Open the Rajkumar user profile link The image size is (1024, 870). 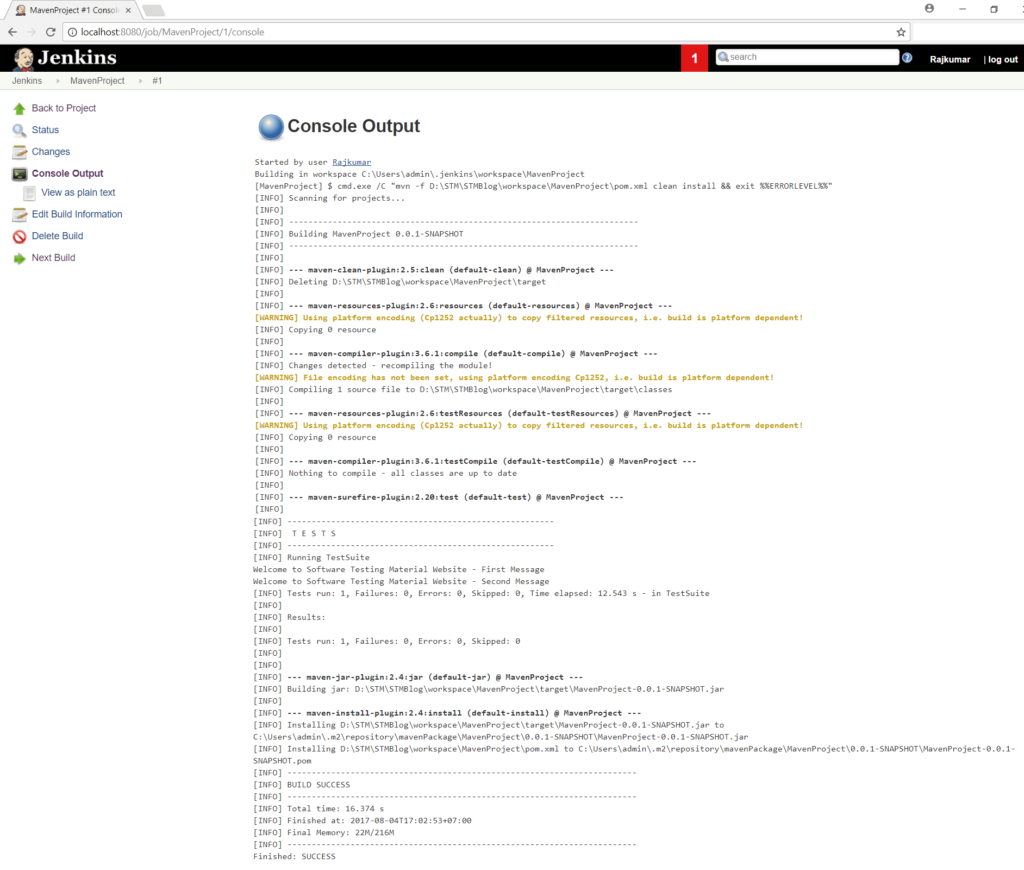coord(949,59)
